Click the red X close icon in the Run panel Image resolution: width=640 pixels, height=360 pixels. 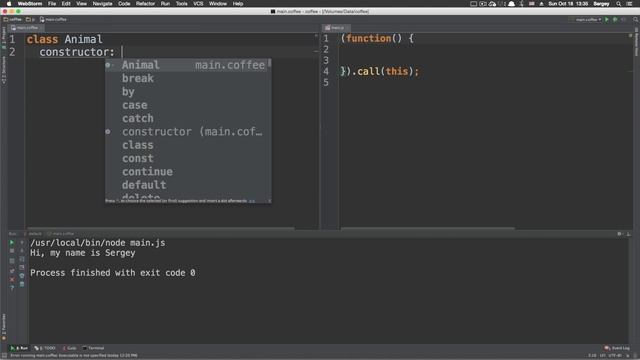tap(12, 280)
